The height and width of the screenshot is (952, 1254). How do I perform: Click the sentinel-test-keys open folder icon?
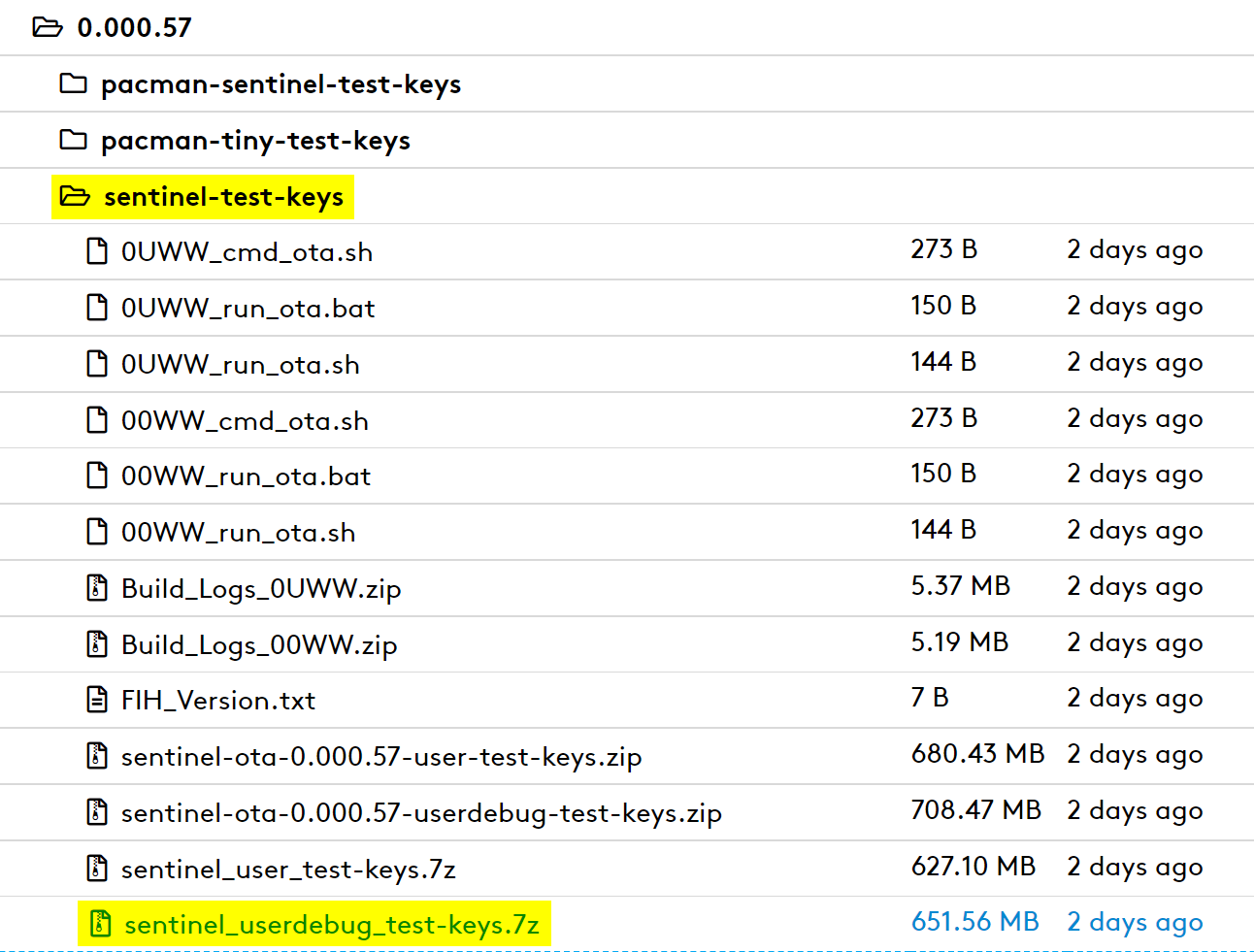pyautogui.click(x=75, y=197)
